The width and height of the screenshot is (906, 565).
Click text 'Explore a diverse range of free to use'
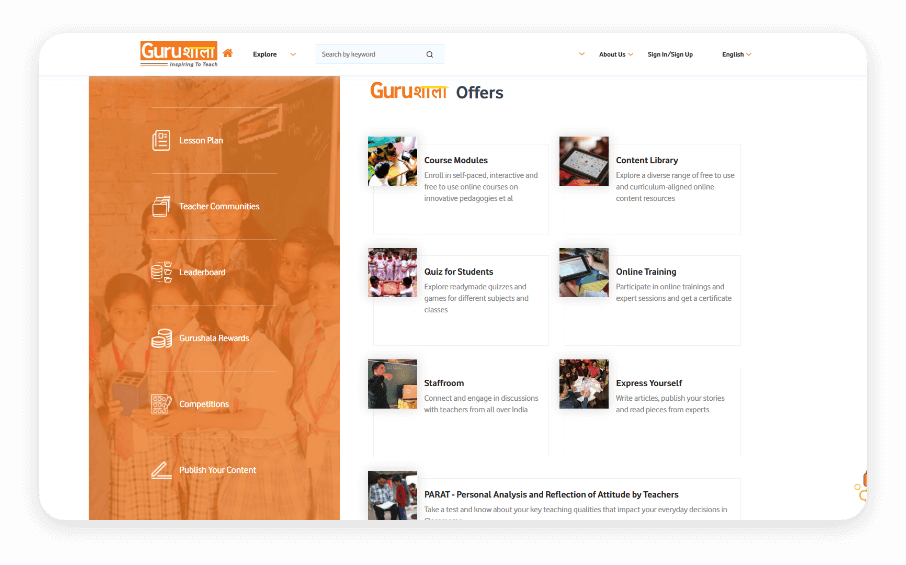(x=675, y=175)
